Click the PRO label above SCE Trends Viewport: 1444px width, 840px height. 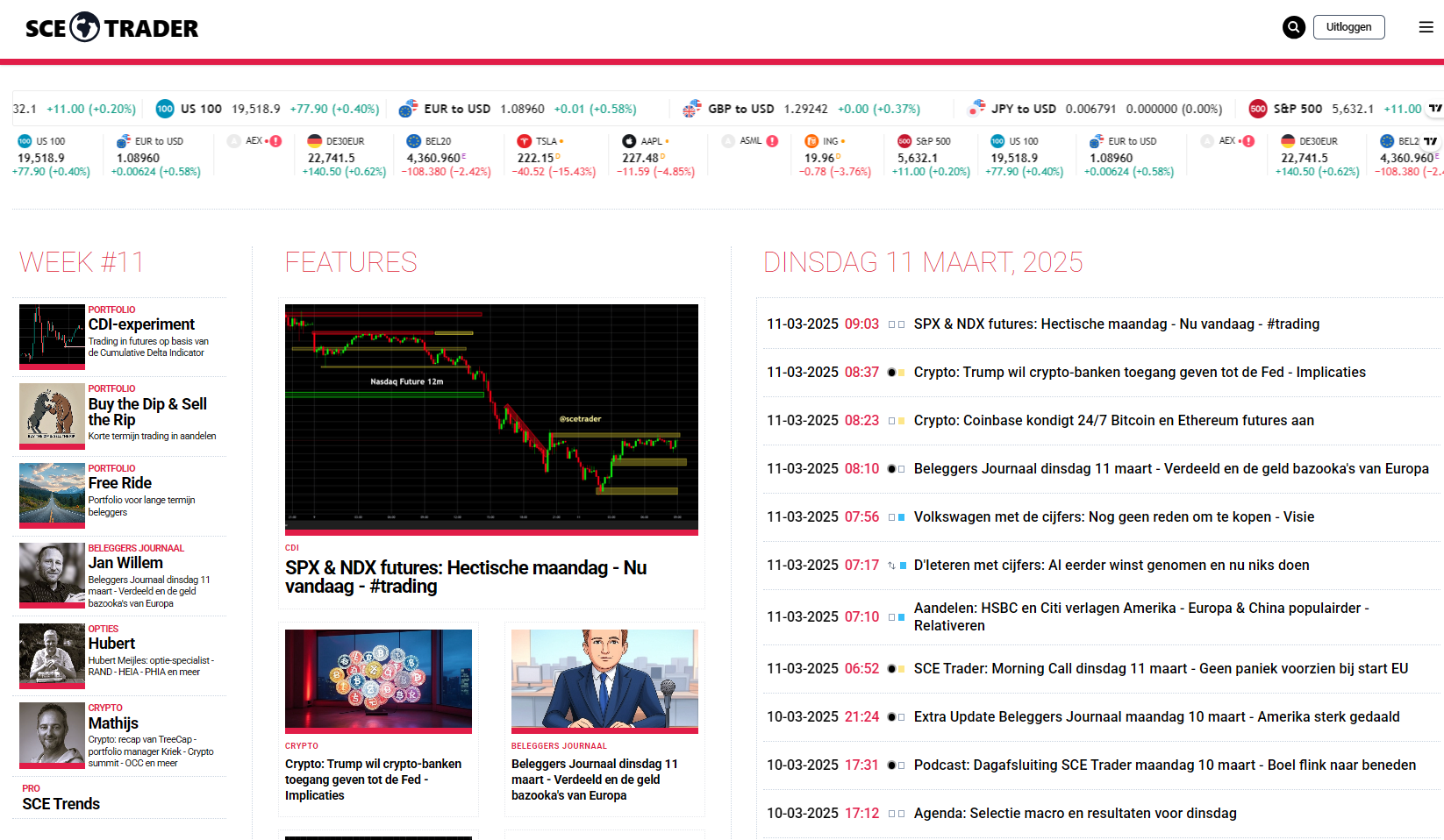coord(32,788)
